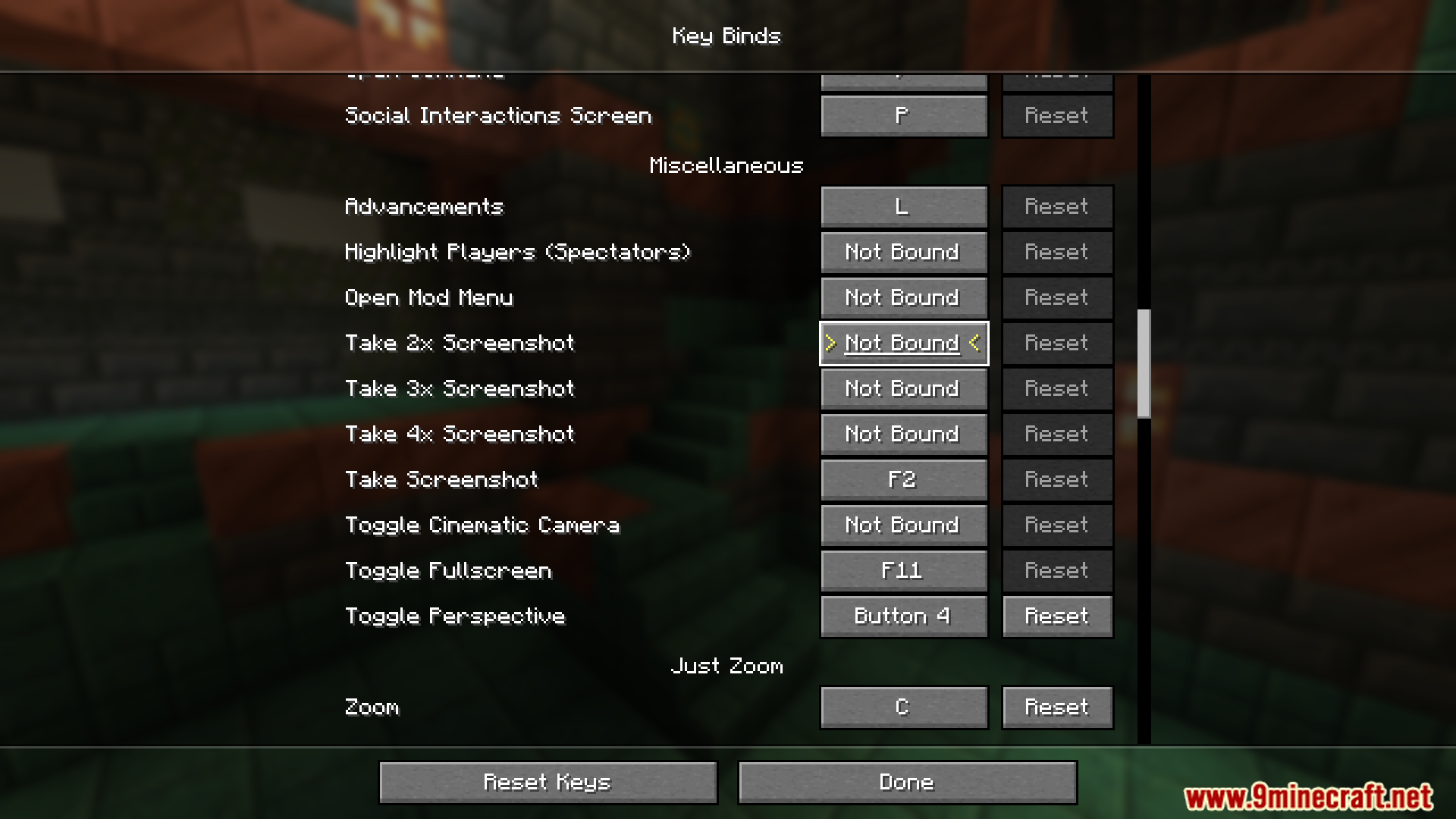Change Toggle Fullscreen bind F11
Image resolution: width=1456 pixels, height=819 pixels.
[904, 570]
